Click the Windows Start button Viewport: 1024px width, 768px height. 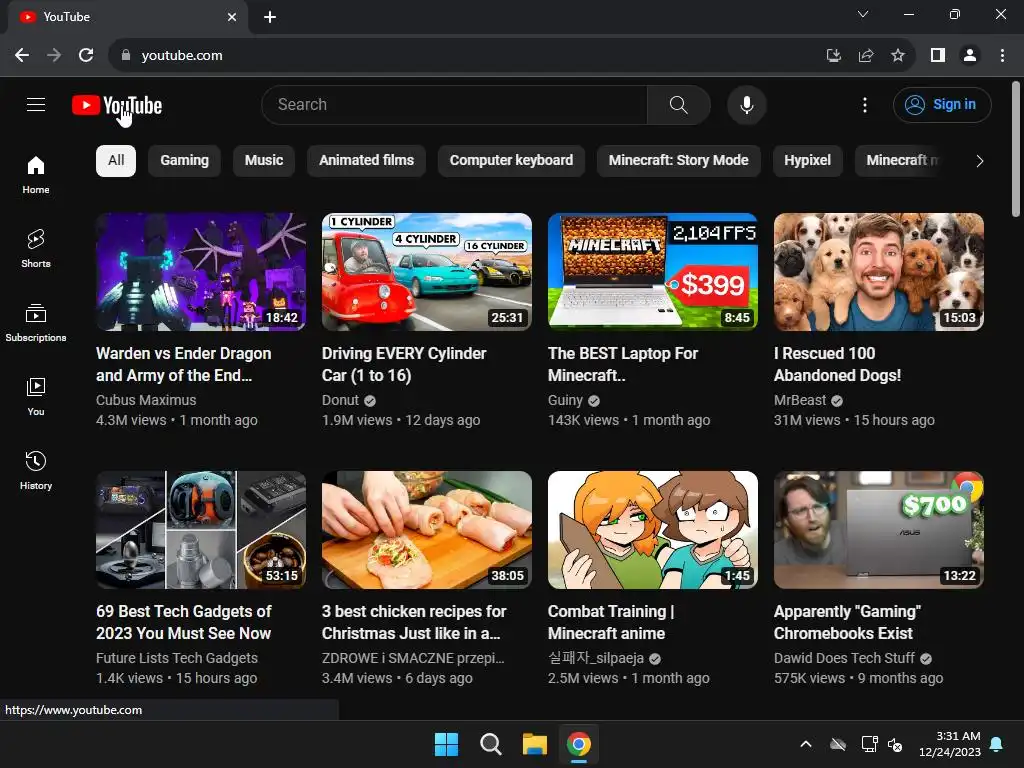(447, 744)
